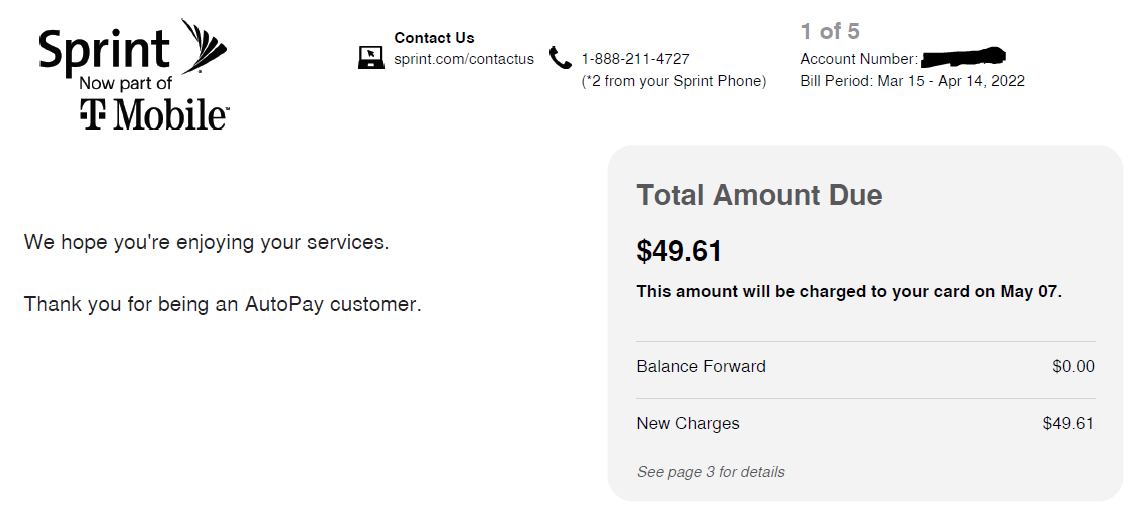
Task: Click the Bill Period date range
Action: point(951,81)
